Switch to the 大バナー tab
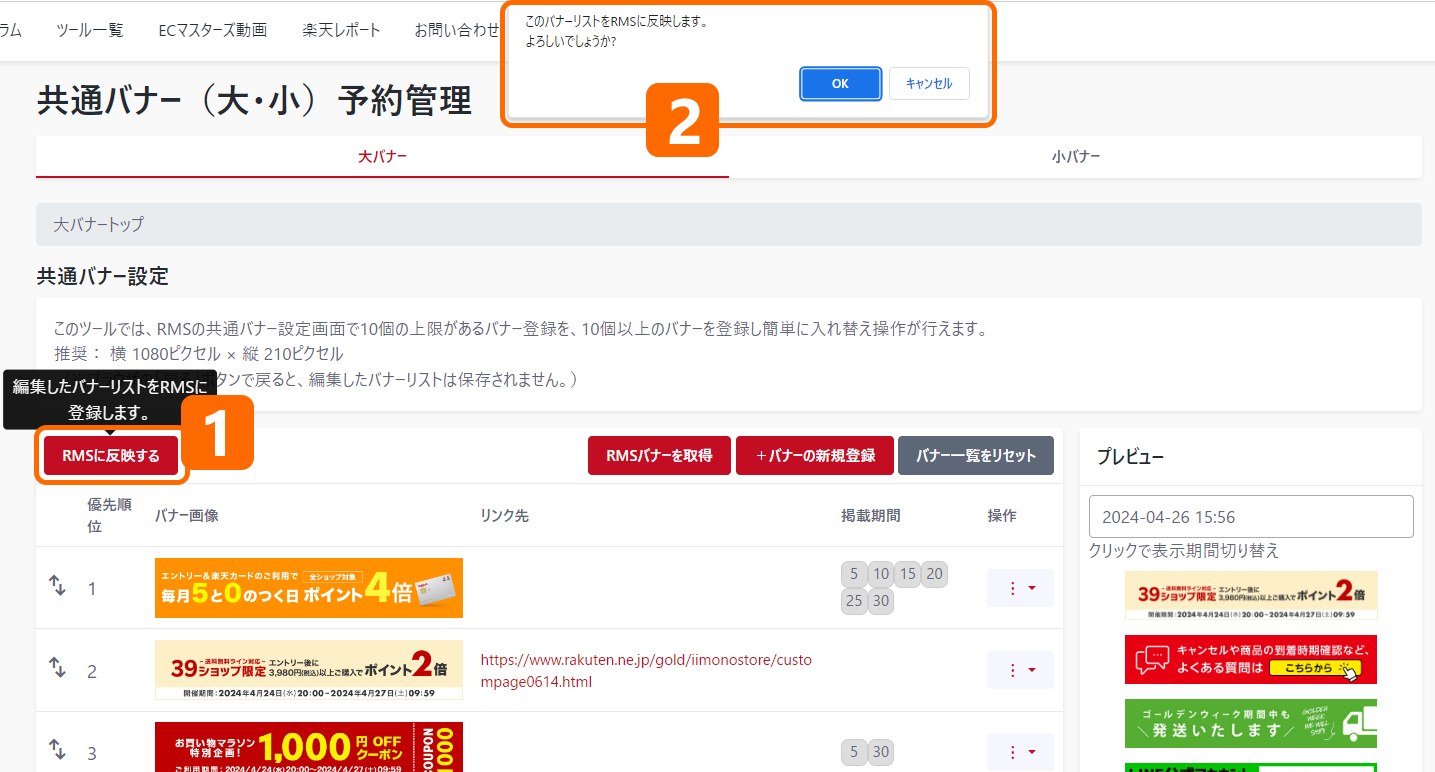Image resolution: width=1435 pixels, height=772 pixels. pos(382,157)
